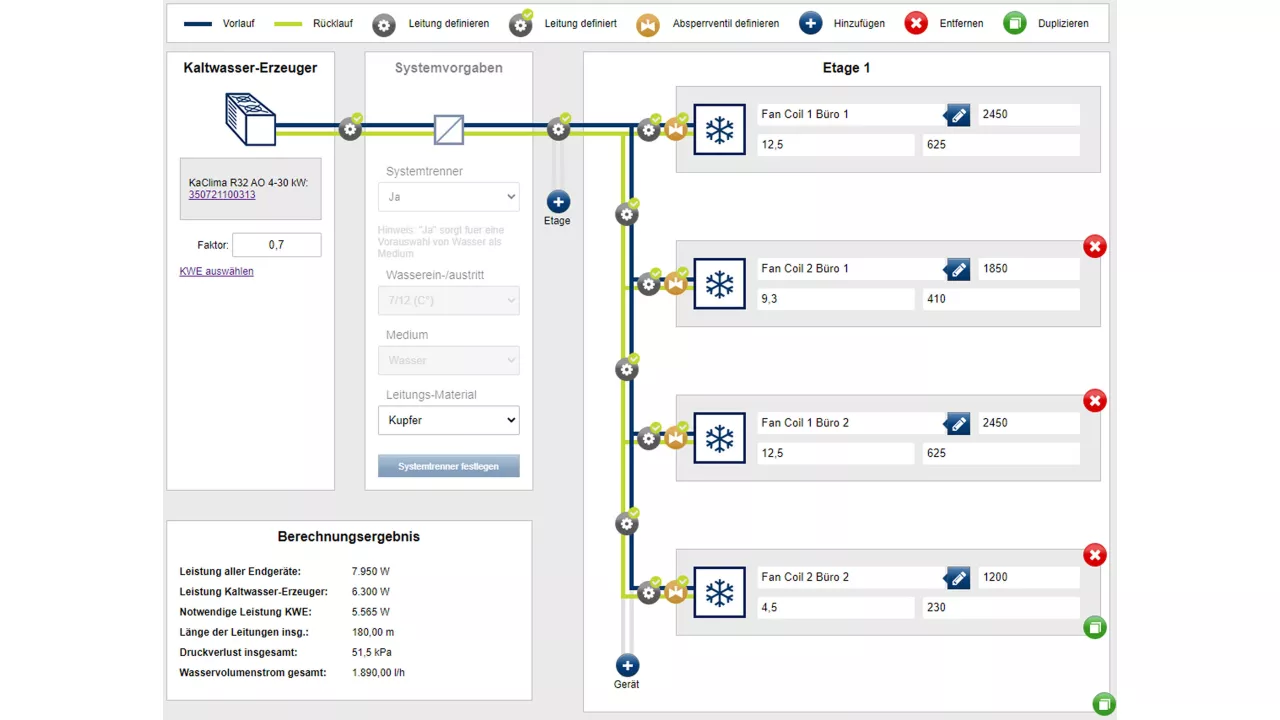This screenshot has height=720, width=1280.
Task: Click the 2450 value field of Fan Coil 1 Büro 2
Action: tap(1028, 423)
